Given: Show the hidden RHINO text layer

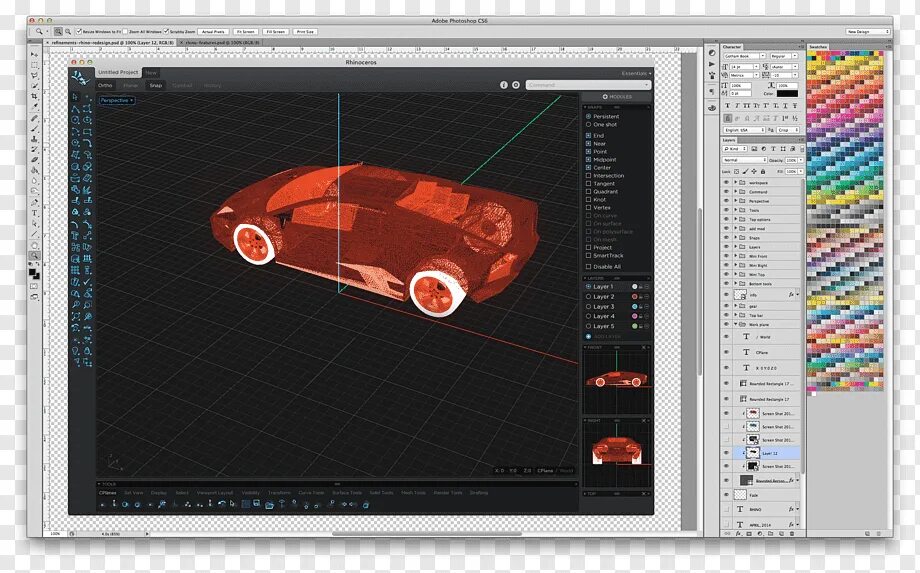Looking at the screenshot, I should click(x=726, y=509).
